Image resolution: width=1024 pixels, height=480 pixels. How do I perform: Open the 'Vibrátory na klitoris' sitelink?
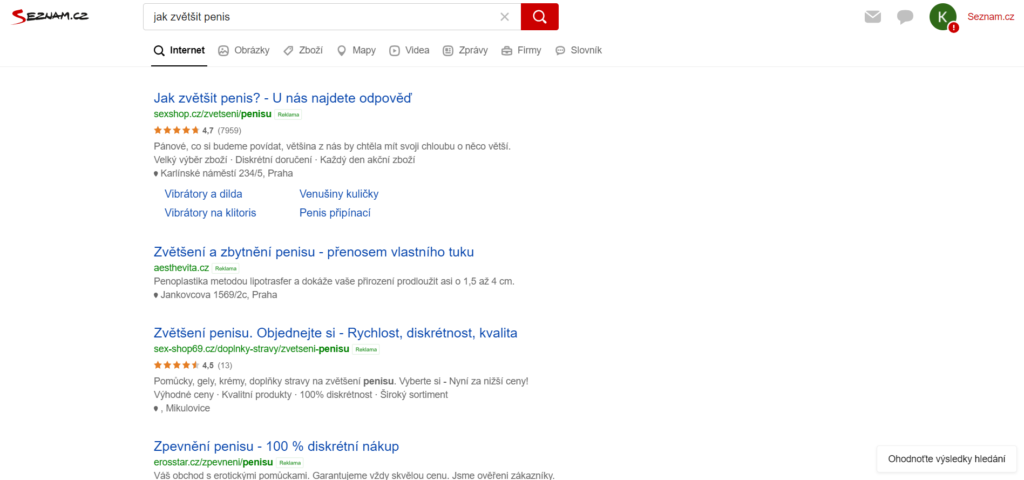click(x=210, y=213)
